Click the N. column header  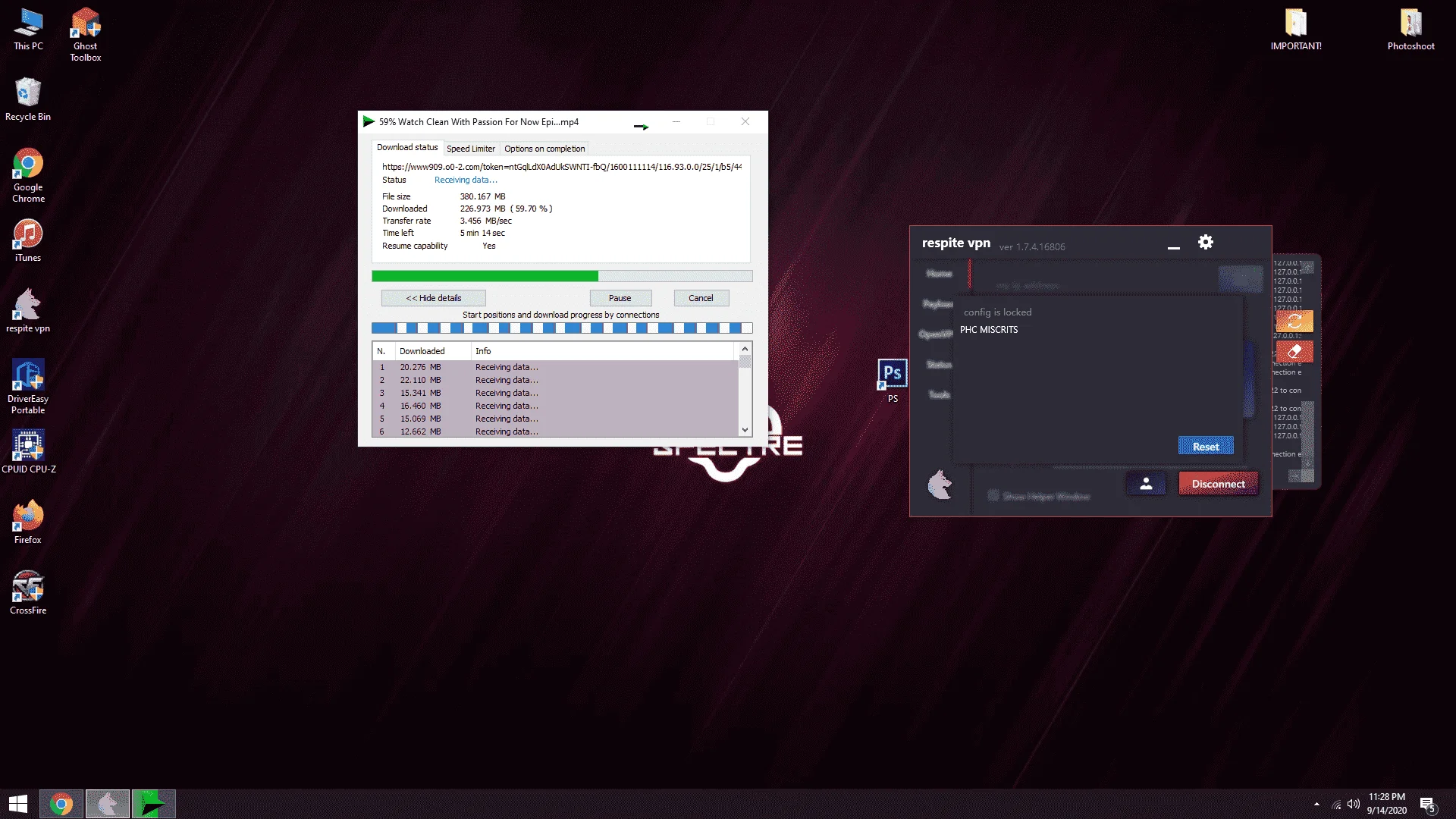[x=384, y=351]
